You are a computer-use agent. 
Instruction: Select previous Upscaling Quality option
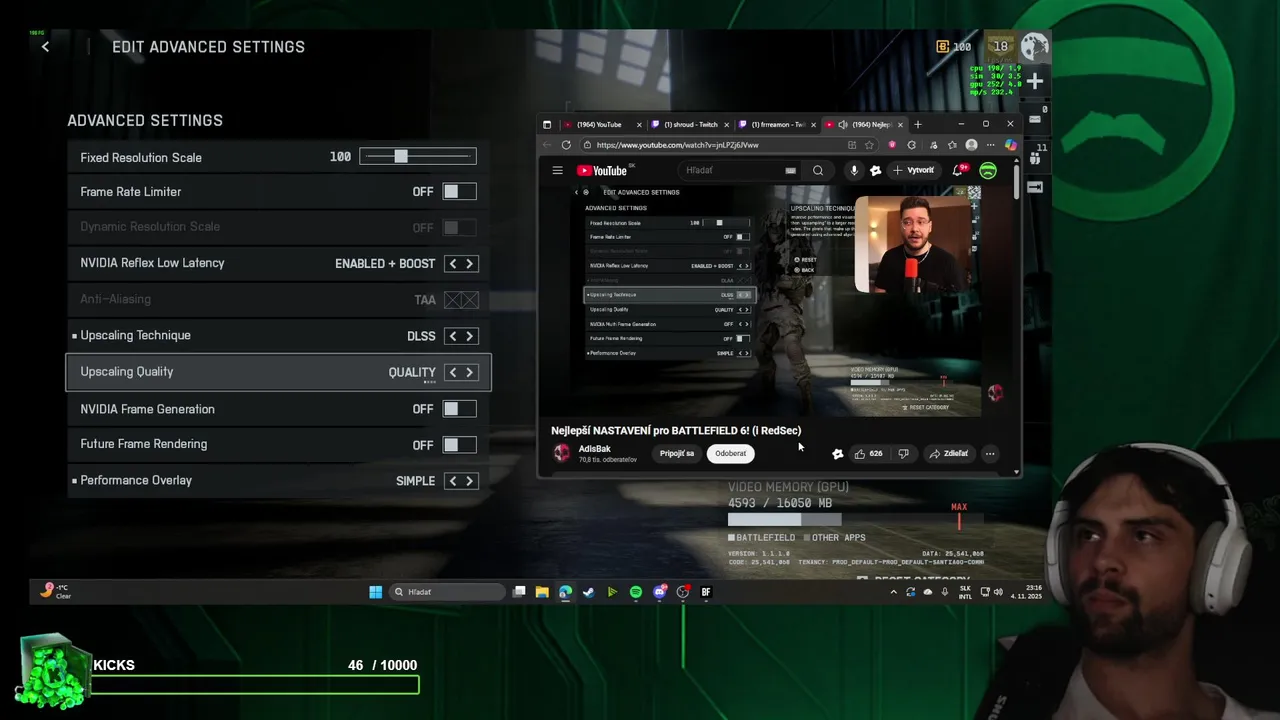[x=453, y=372]
